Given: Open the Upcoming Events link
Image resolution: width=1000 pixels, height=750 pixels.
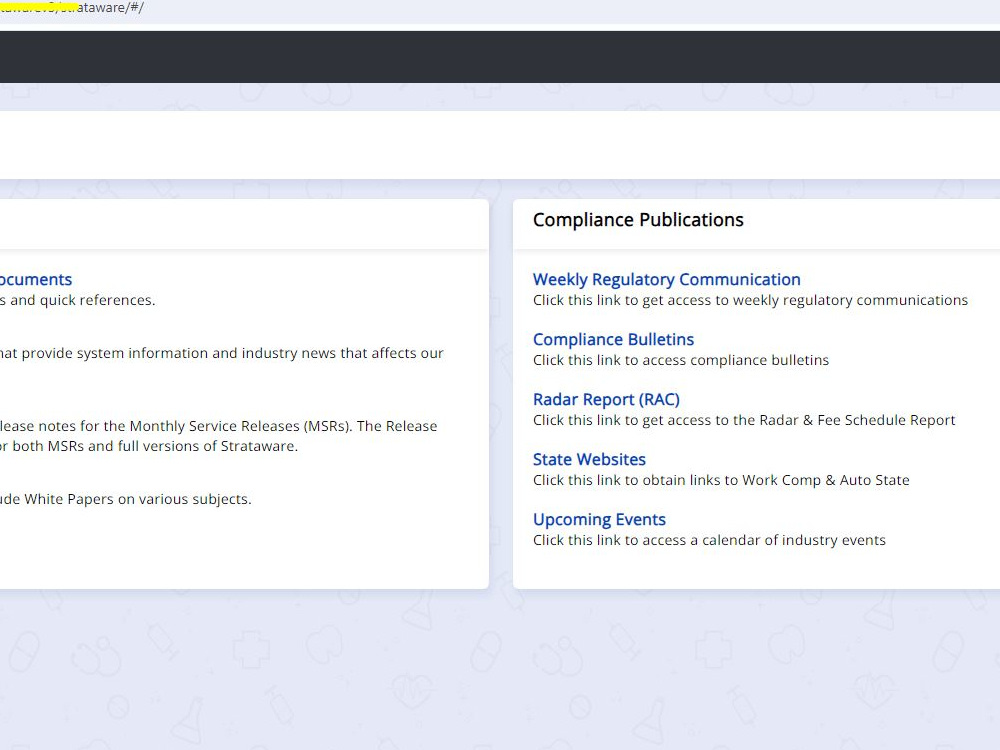Looking at the screenshot, I should 599,519.
